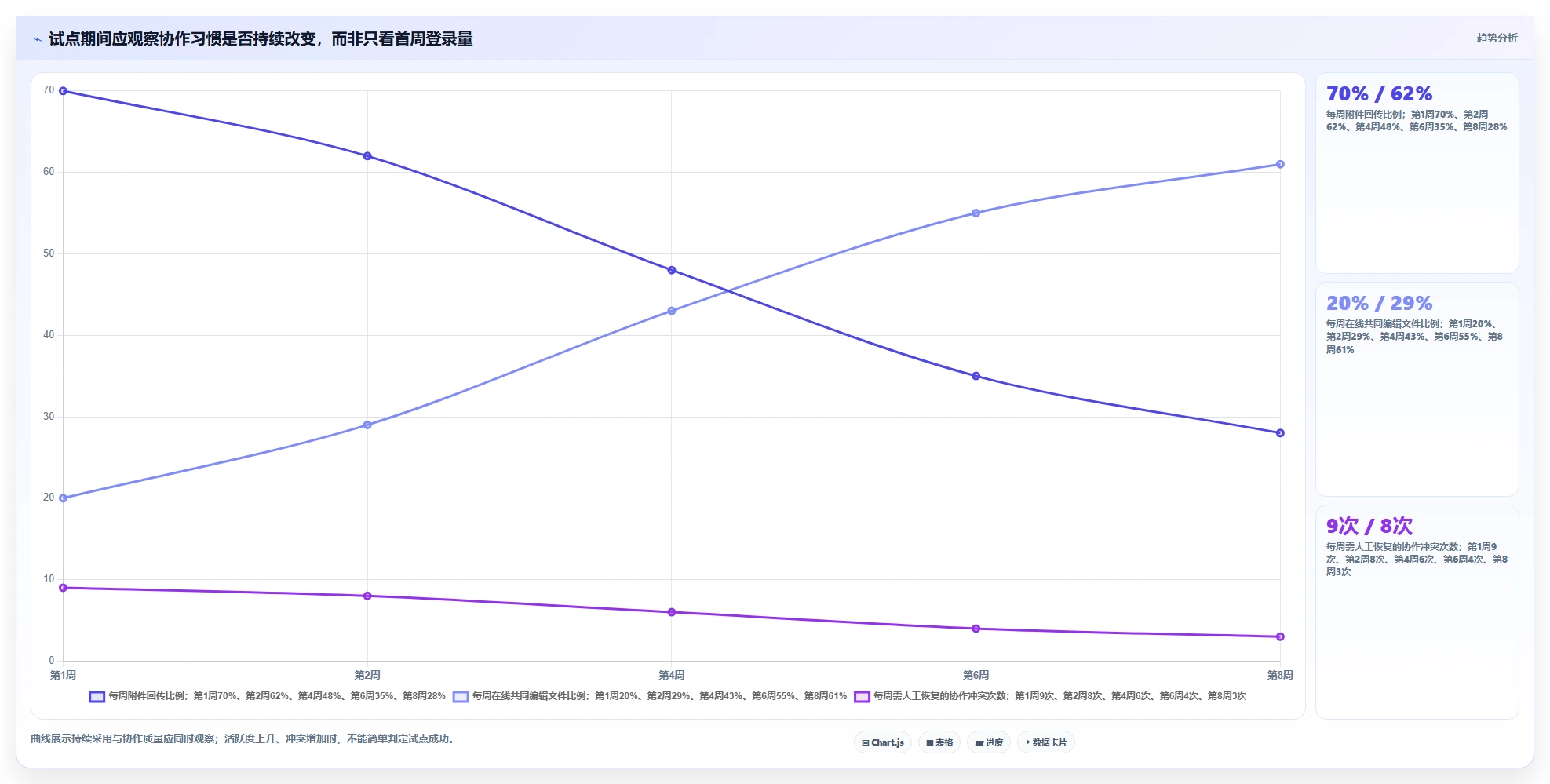Viewport: 1550px width, 784px height.
Task: Click the y-axis value 50
Action: pos(49,253)
